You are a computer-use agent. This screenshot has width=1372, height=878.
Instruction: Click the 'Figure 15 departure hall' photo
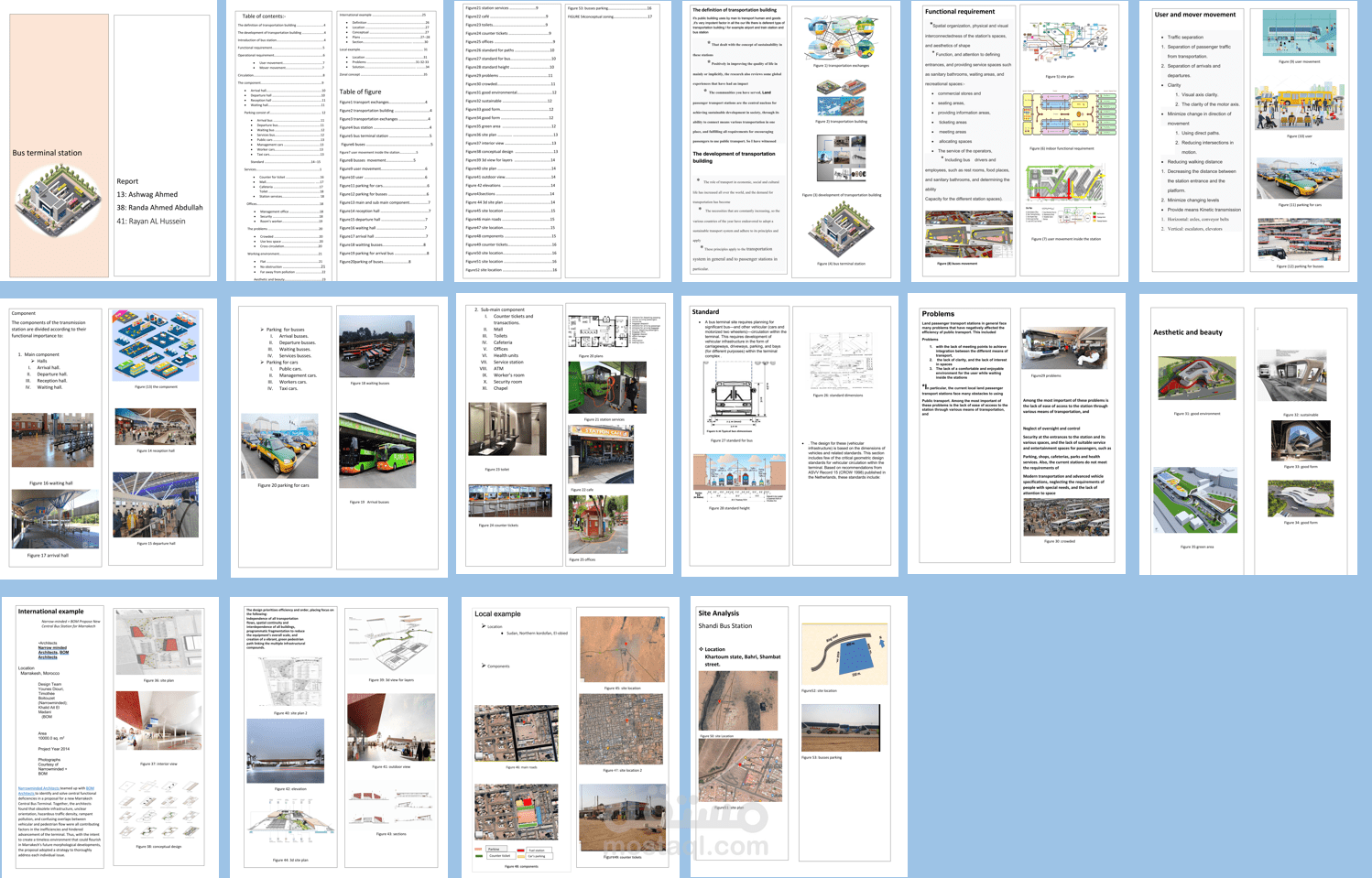point(156,504)
